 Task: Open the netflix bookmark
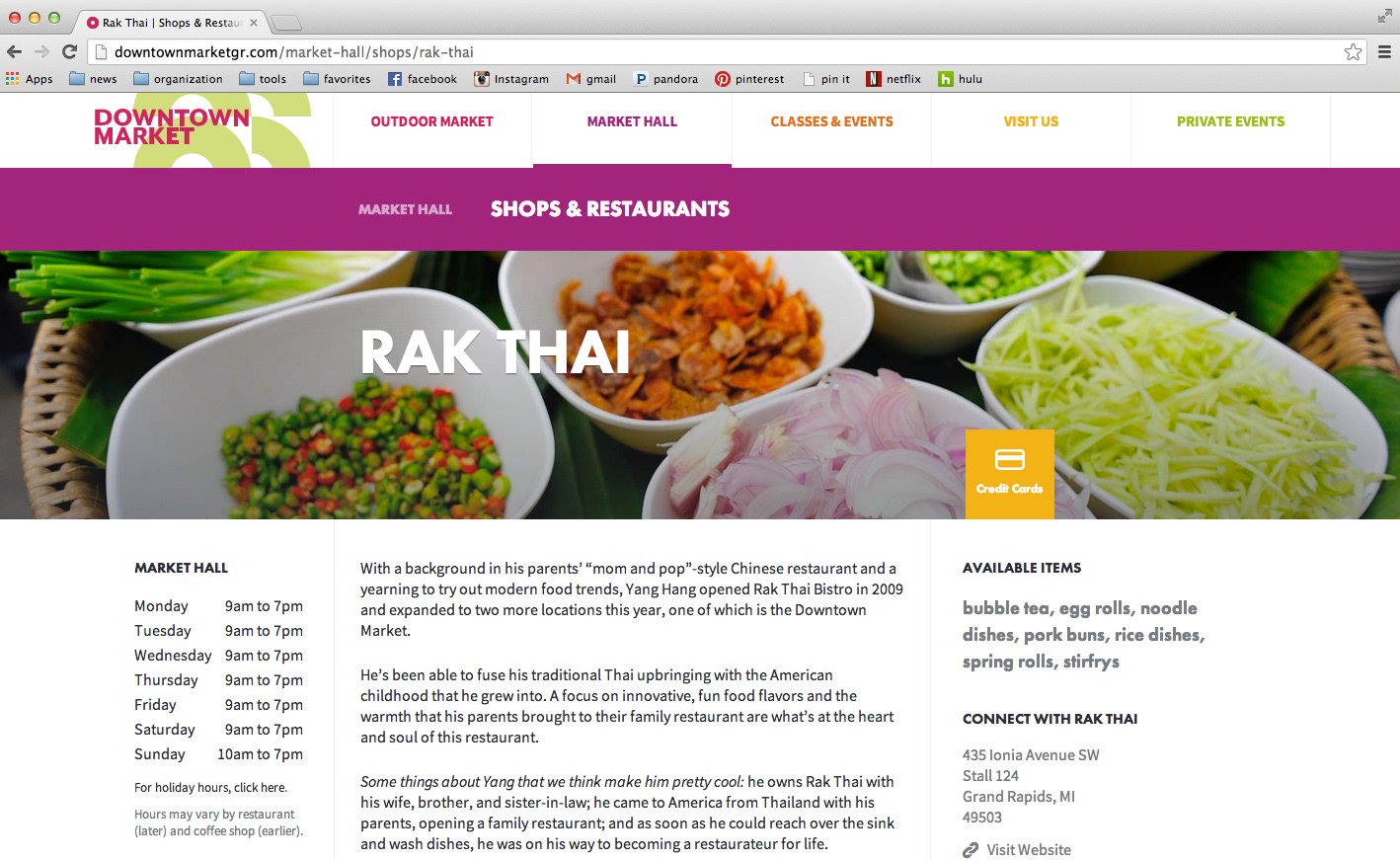pyautogui.click(x=894, y=79)
